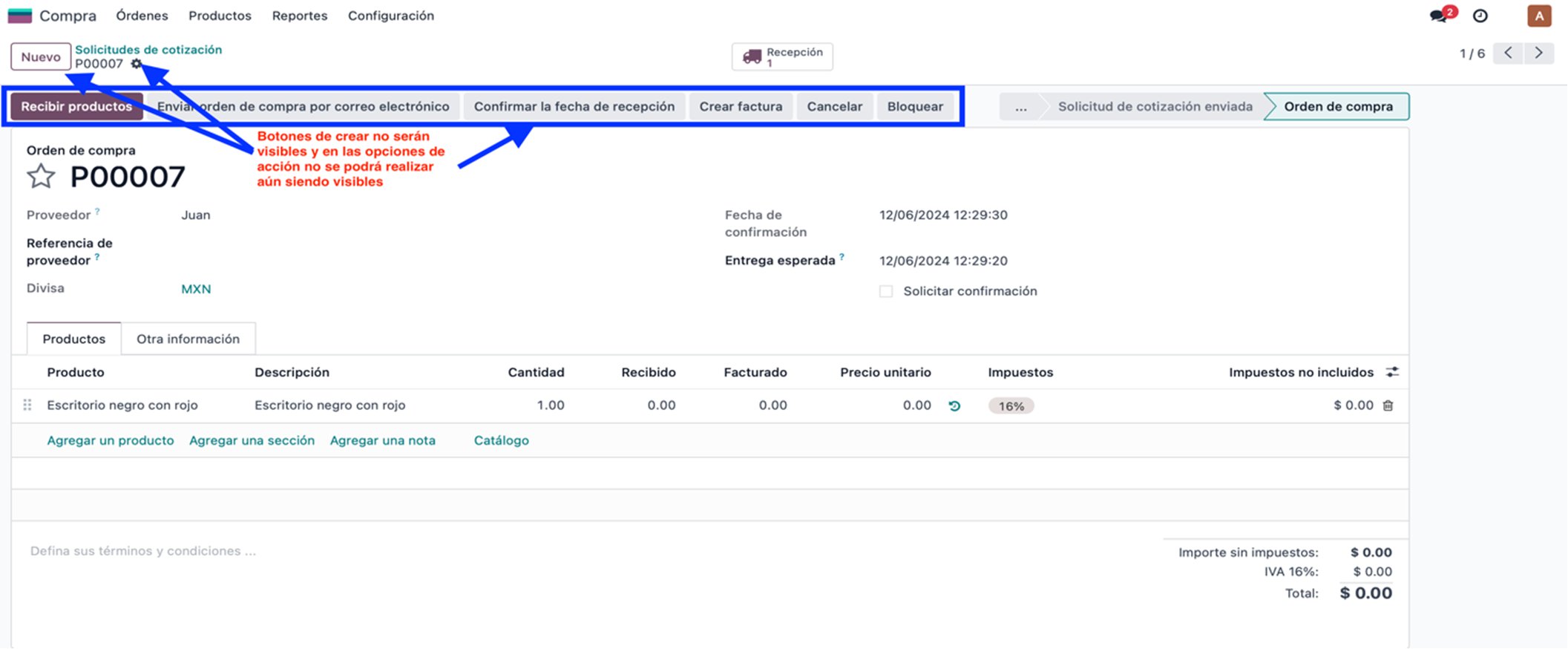Open the user avatar menu
Viewport: 1568px width, 649px height.
[x=1540, y=16]
